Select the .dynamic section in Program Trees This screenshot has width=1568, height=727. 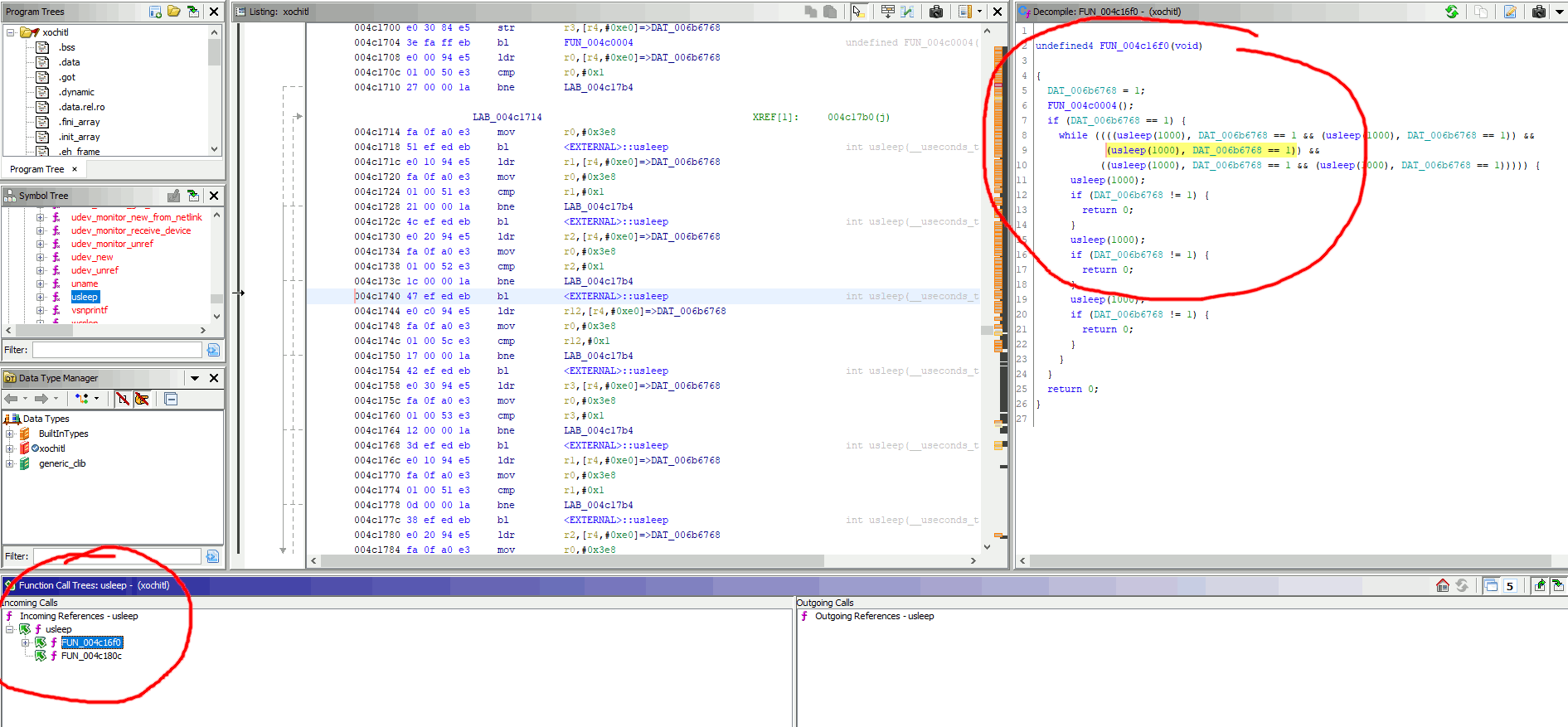pyautogui.click(x=76, y=92)
